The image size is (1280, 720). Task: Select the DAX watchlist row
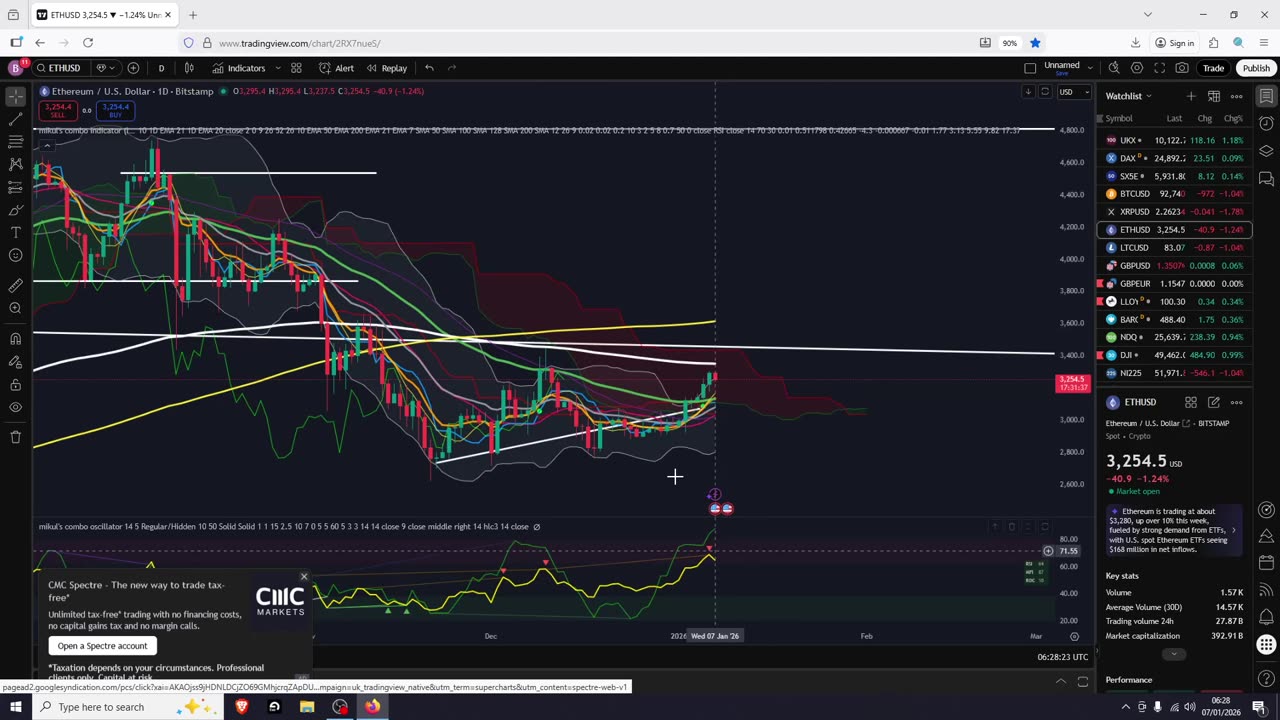1174,158
